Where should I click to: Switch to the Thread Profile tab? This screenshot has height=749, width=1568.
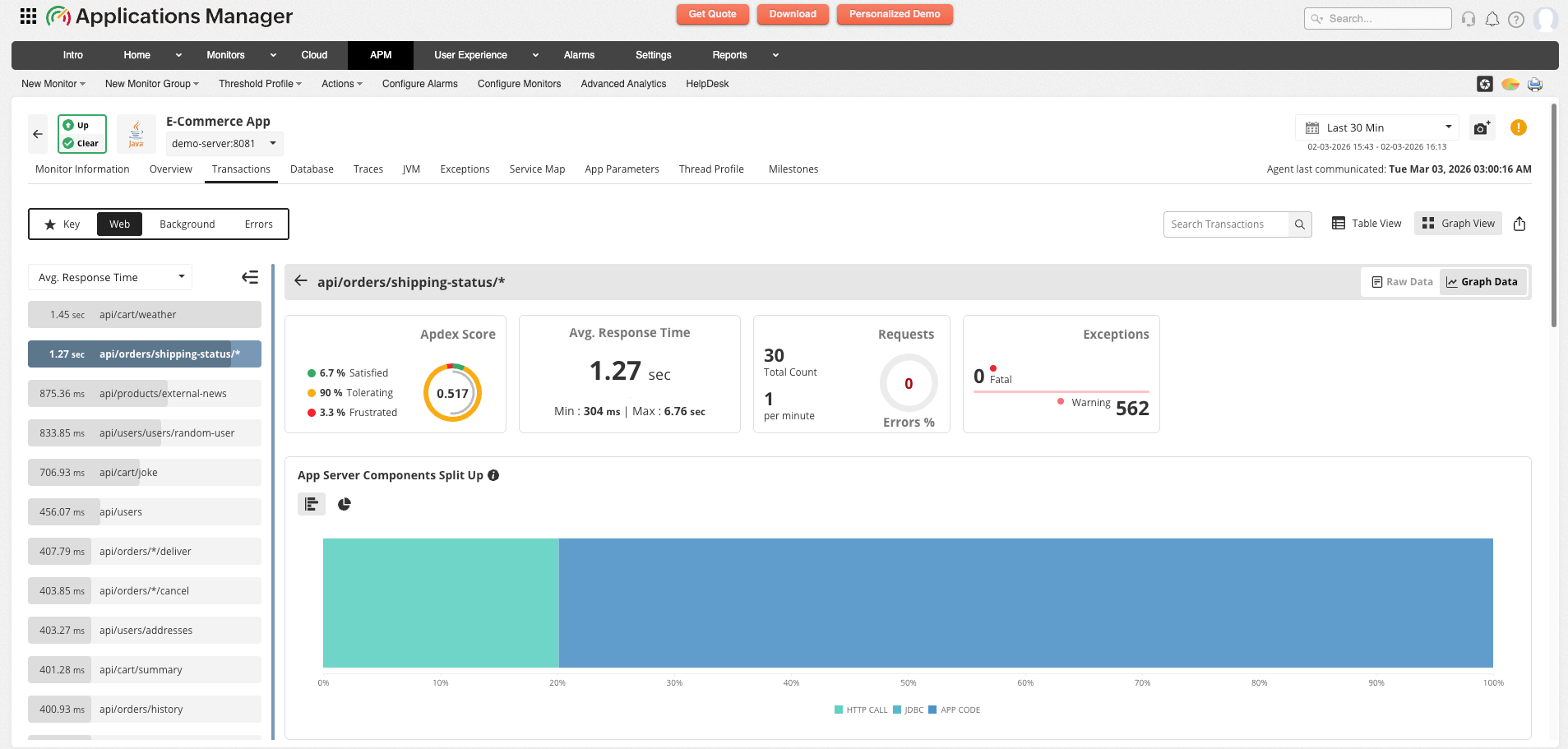click(711, 169)
